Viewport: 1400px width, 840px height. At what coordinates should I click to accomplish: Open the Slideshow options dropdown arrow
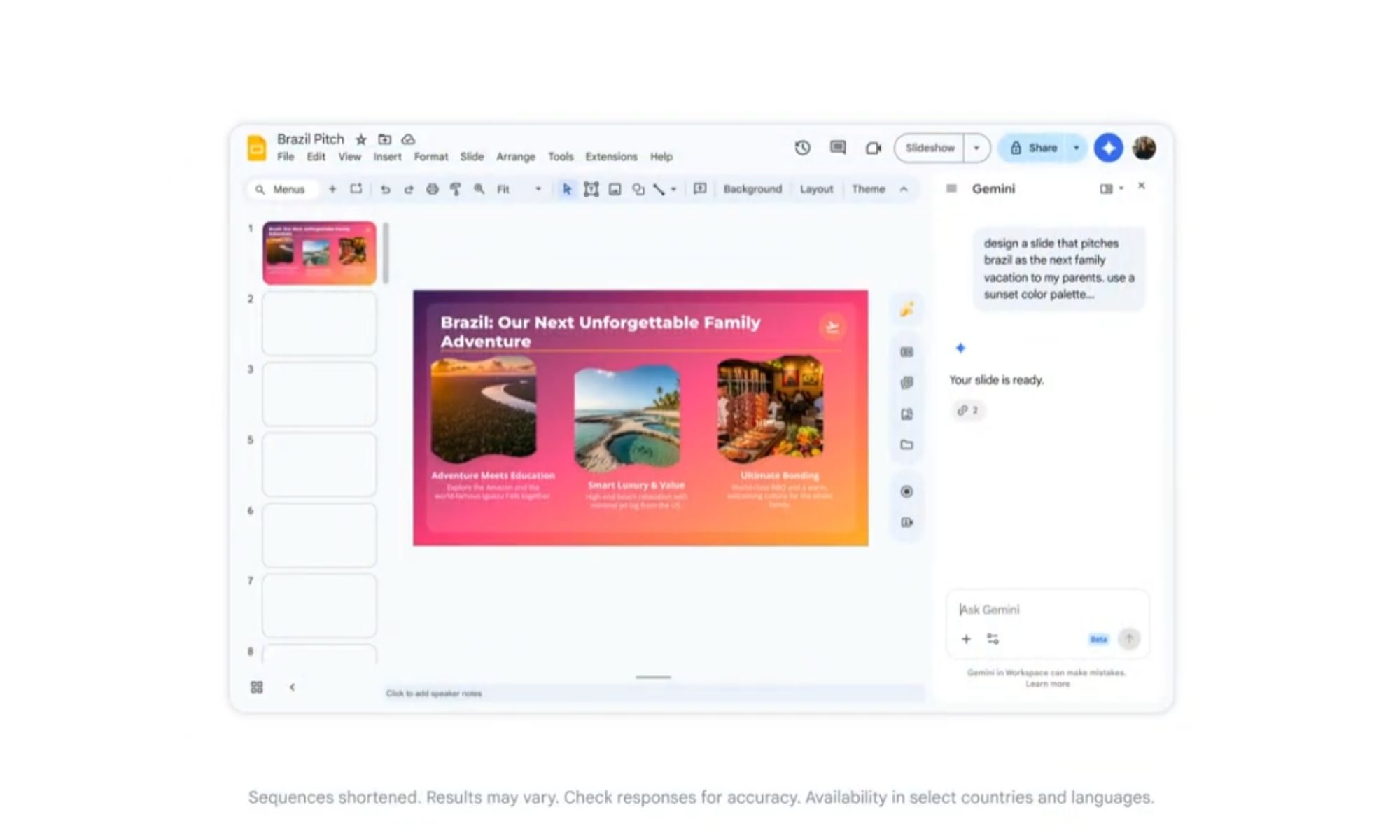976,148
